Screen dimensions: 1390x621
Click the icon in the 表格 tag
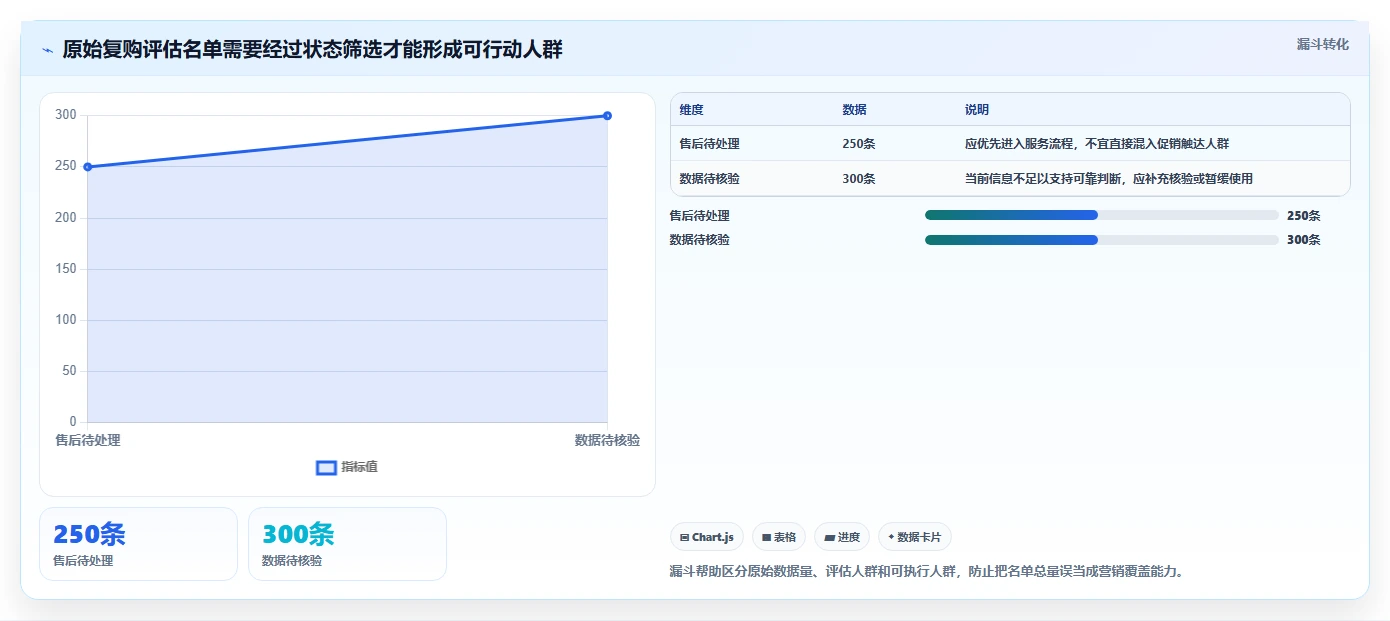pyautogui.click(x=766, y=537)
